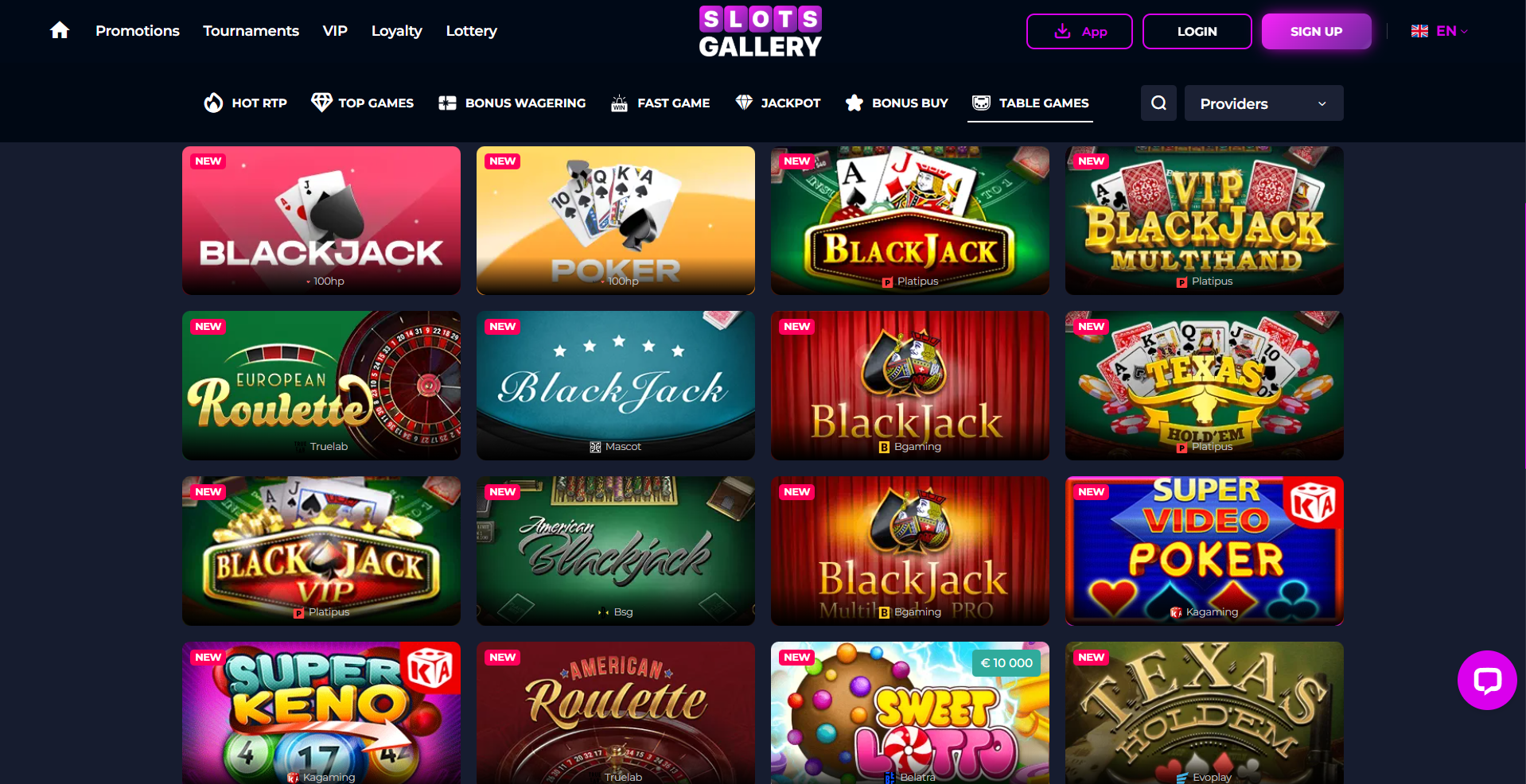Open the Bonus Wagering category
1526x784 pixels.
pos(512,103)
